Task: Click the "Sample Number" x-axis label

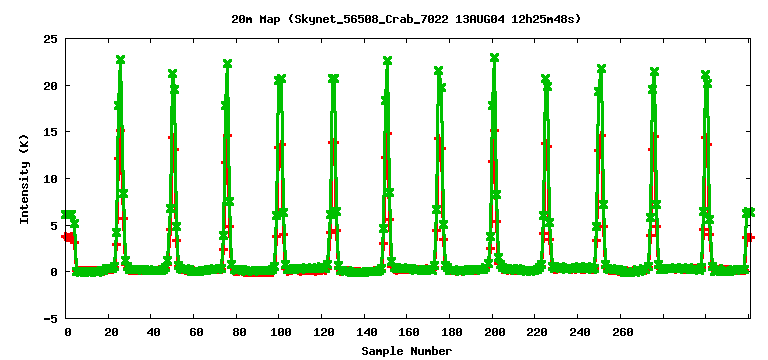Action: 407,351
